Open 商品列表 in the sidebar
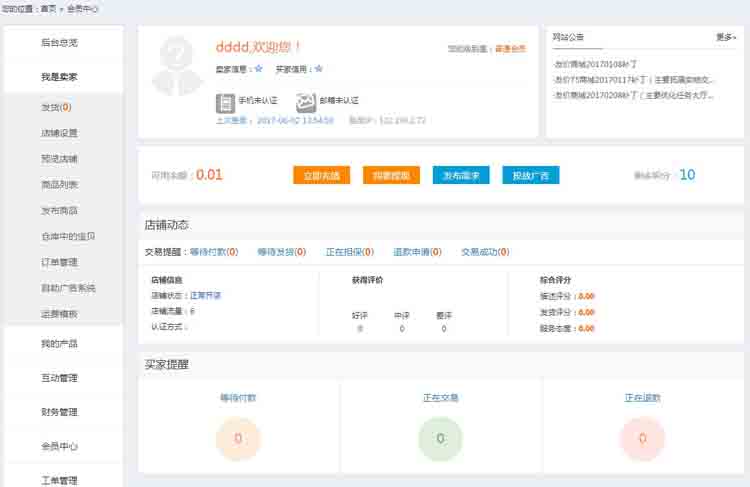Screen dimensions: 750x487 tap(59, 185)
